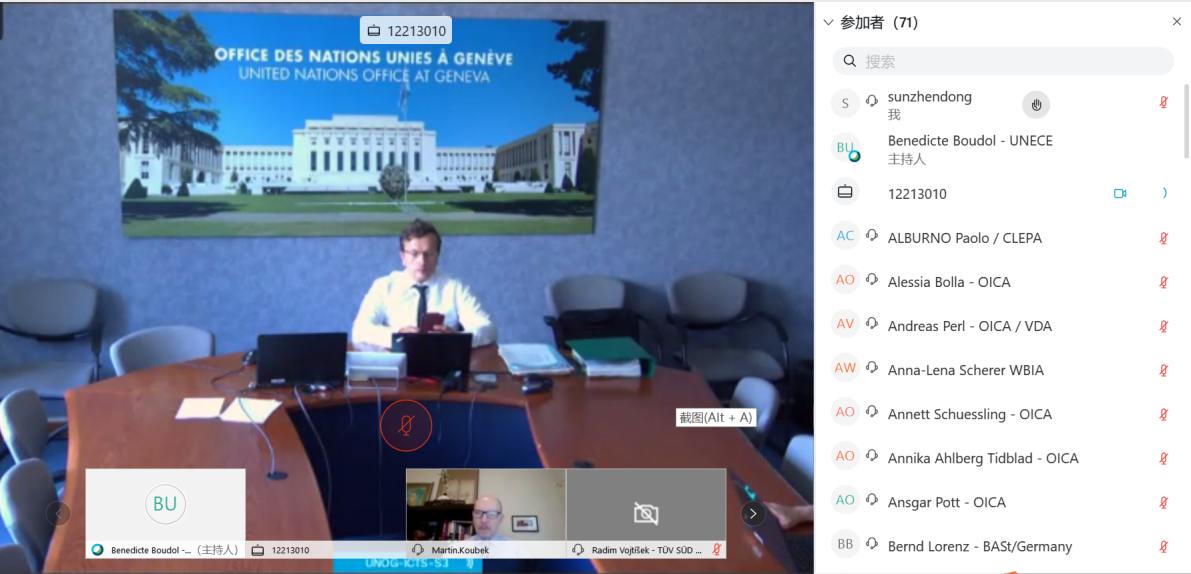Click the video camera icon for 12213010
The image size is (1191, 574).
pos(1120,194)
